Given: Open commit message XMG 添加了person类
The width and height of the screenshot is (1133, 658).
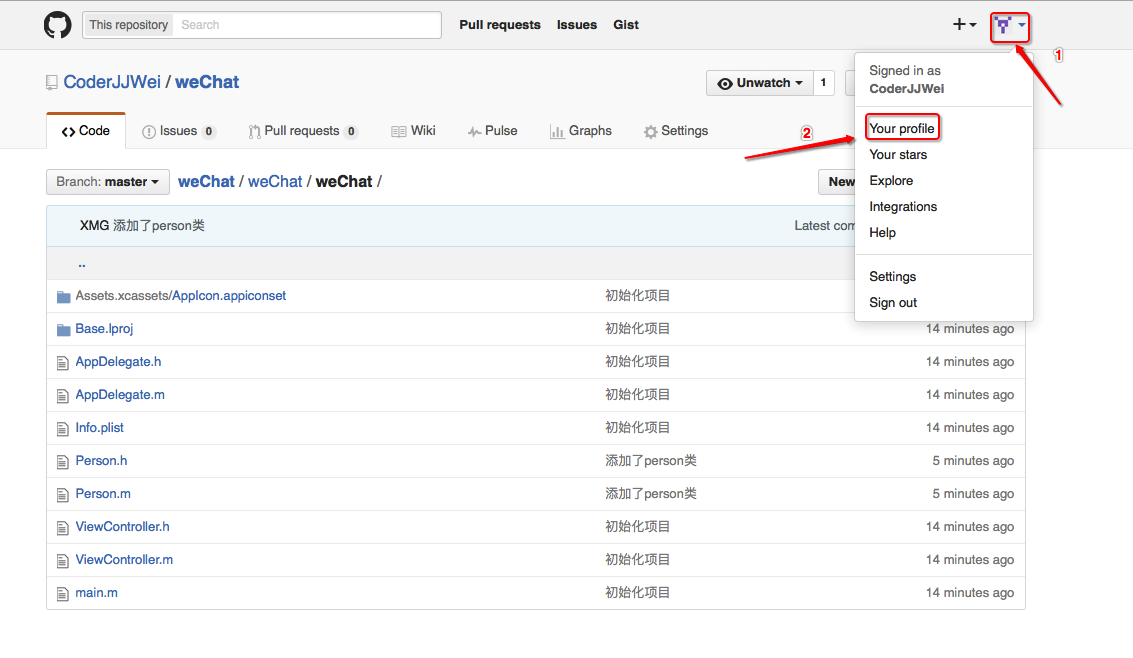Looking at the screenshot, I should pyautogui.click(x=142, y=225).
